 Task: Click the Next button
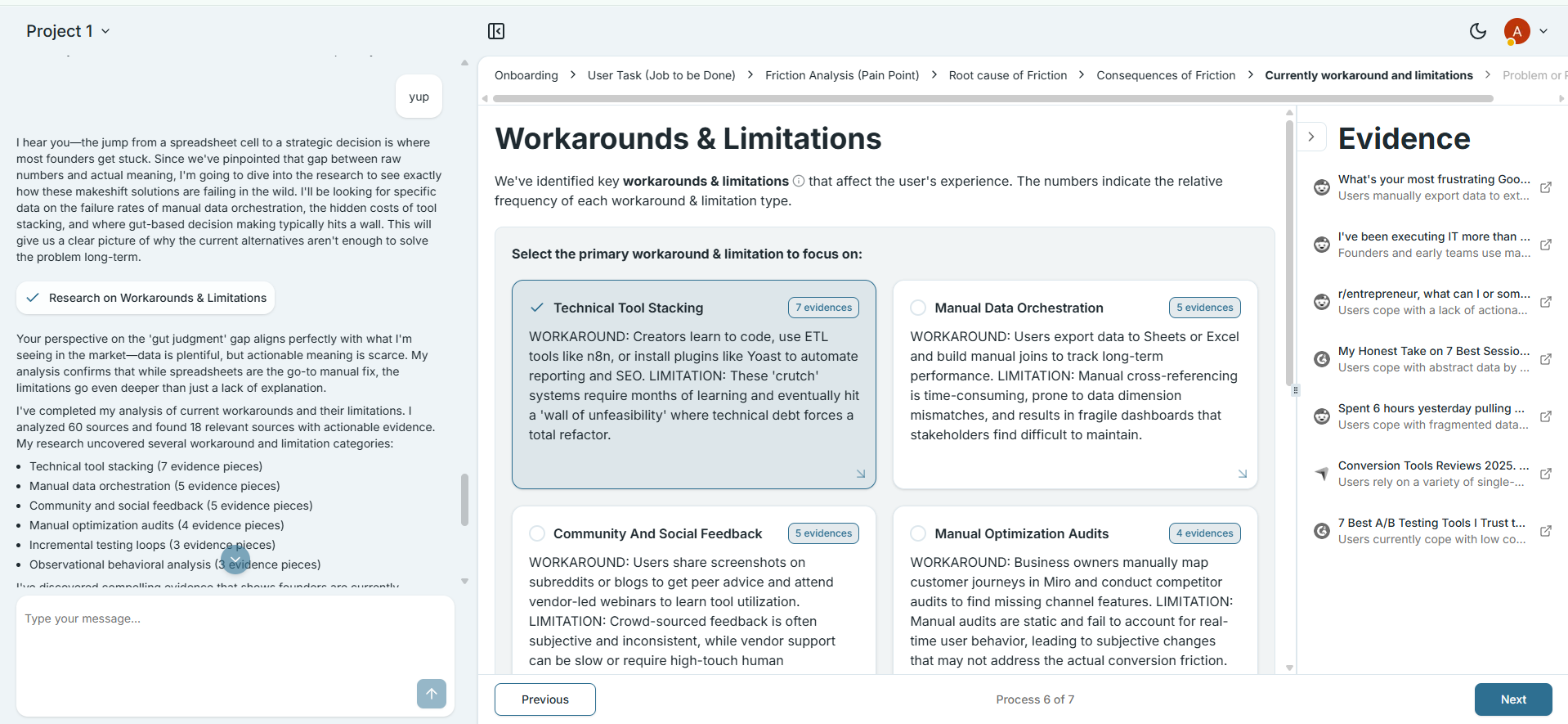click(1513, 699)
